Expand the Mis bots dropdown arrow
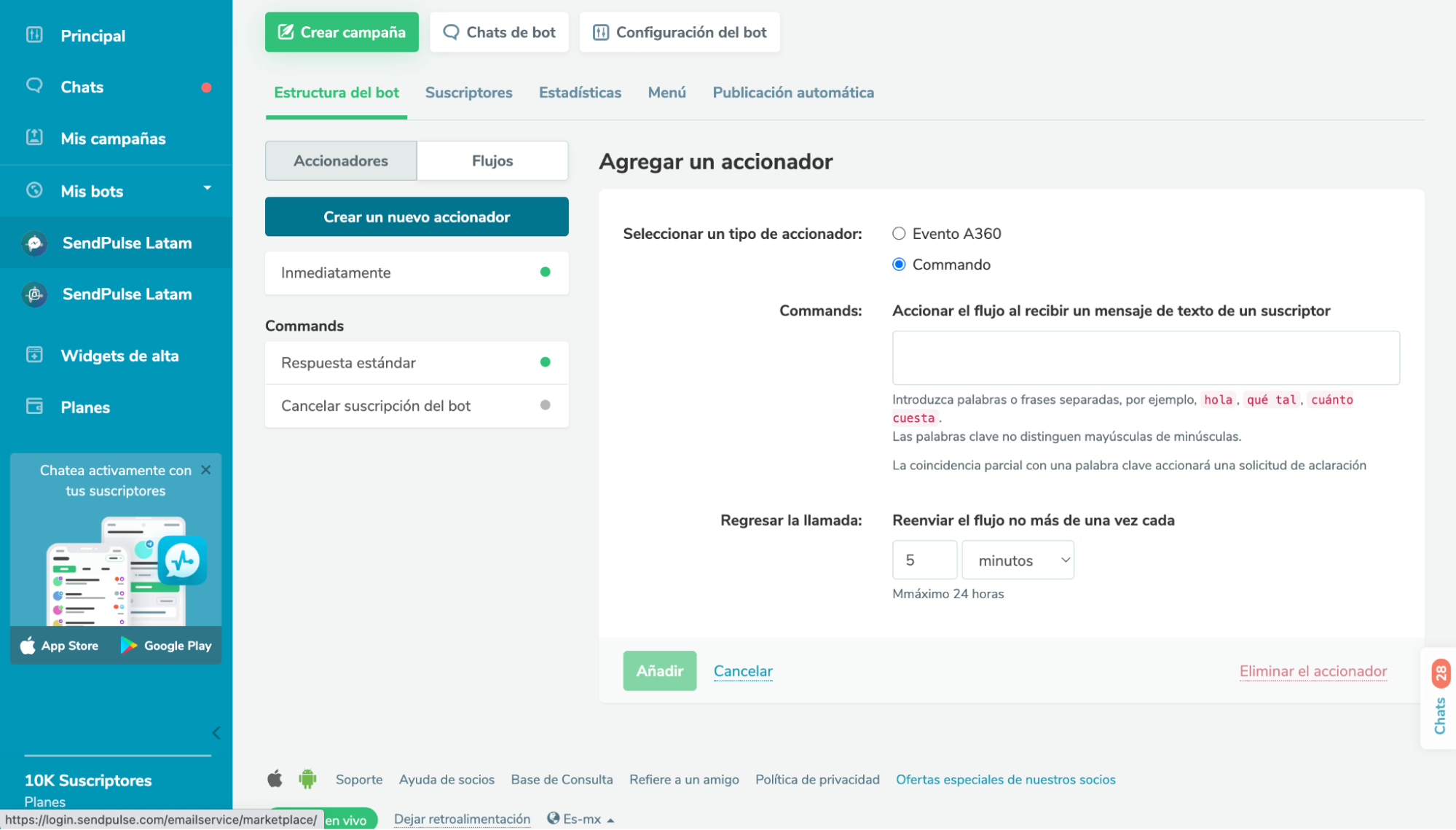The width and height of the screenshot is (1456, 830). 208,188
